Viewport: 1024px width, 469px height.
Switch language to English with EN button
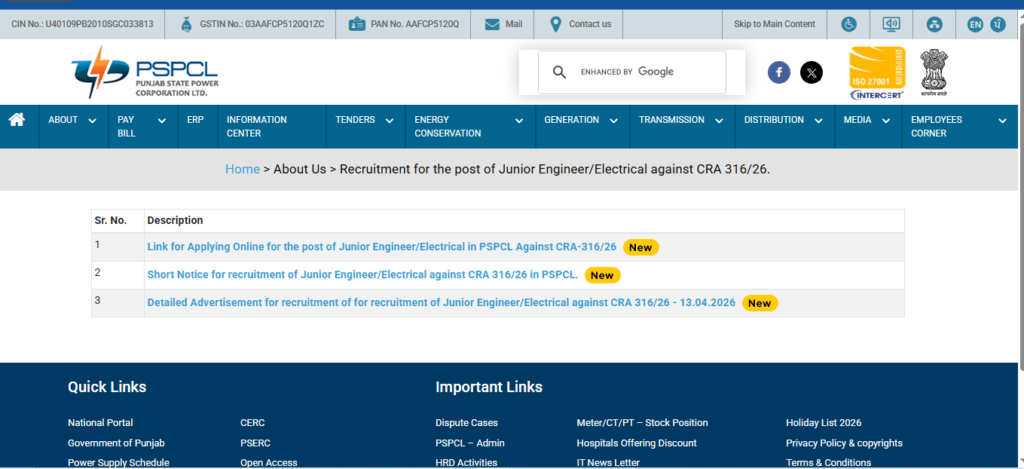975,24
